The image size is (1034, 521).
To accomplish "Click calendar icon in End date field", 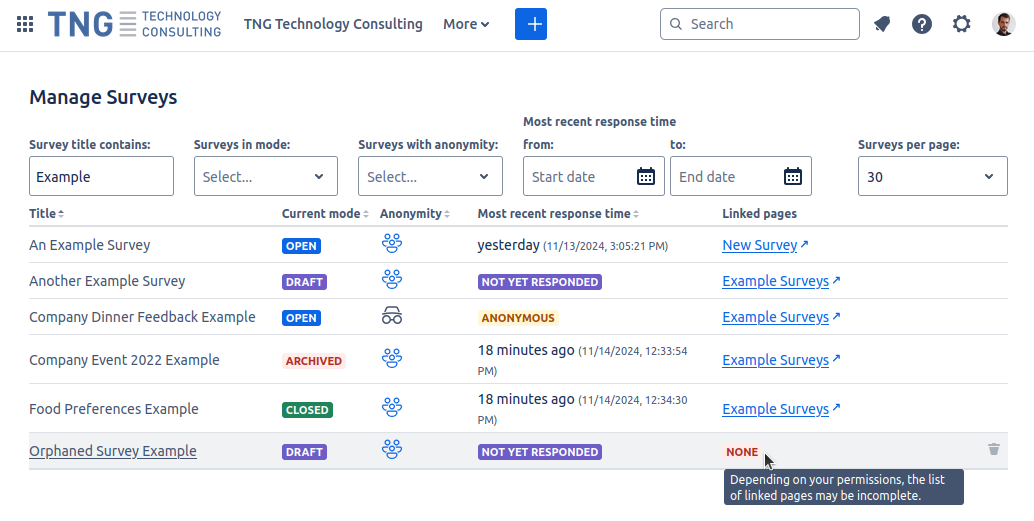I will [x=793, y=177].
